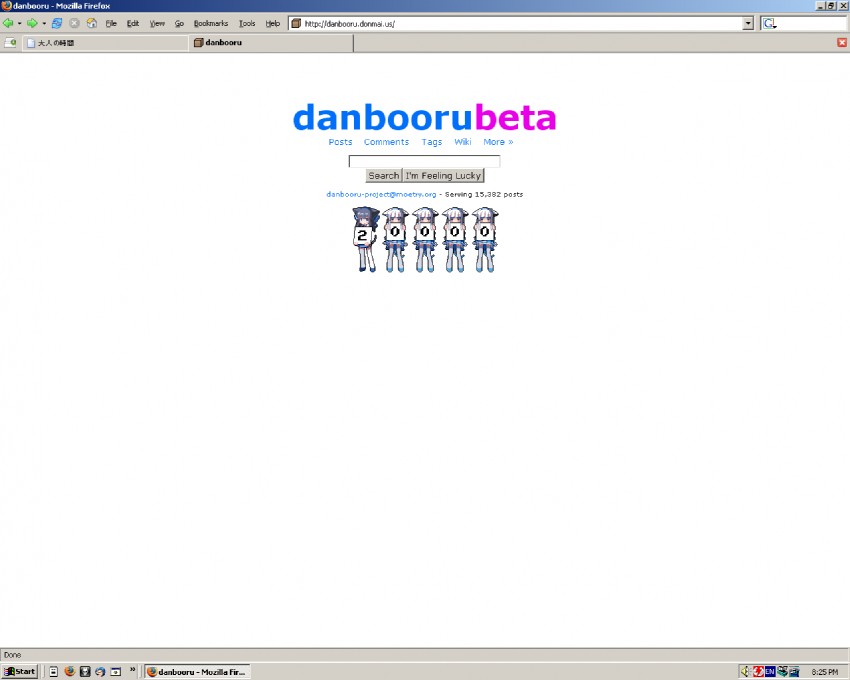Switch to the 大人の時間 tab
Image resolution: width=850 pixels, height=680 pixels.
click(105, 43)
